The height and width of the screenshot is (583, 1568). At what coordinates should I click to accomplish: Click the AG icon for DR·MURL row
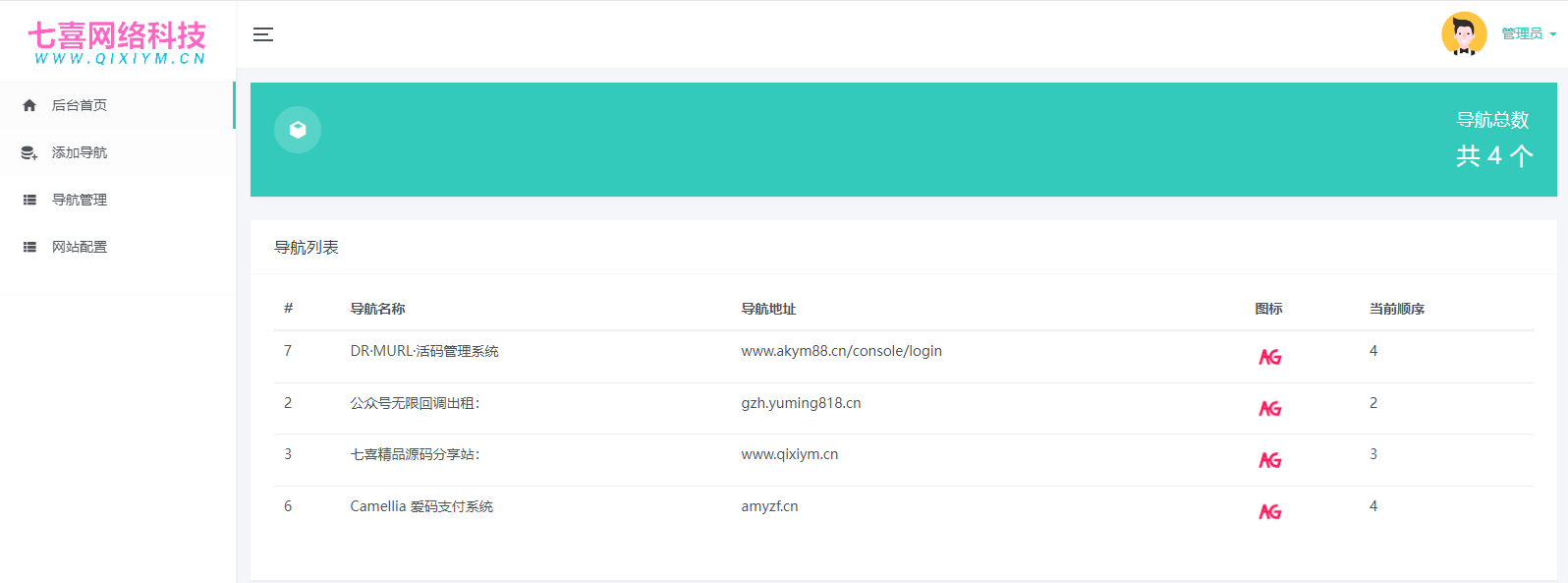pos(1269,357)
